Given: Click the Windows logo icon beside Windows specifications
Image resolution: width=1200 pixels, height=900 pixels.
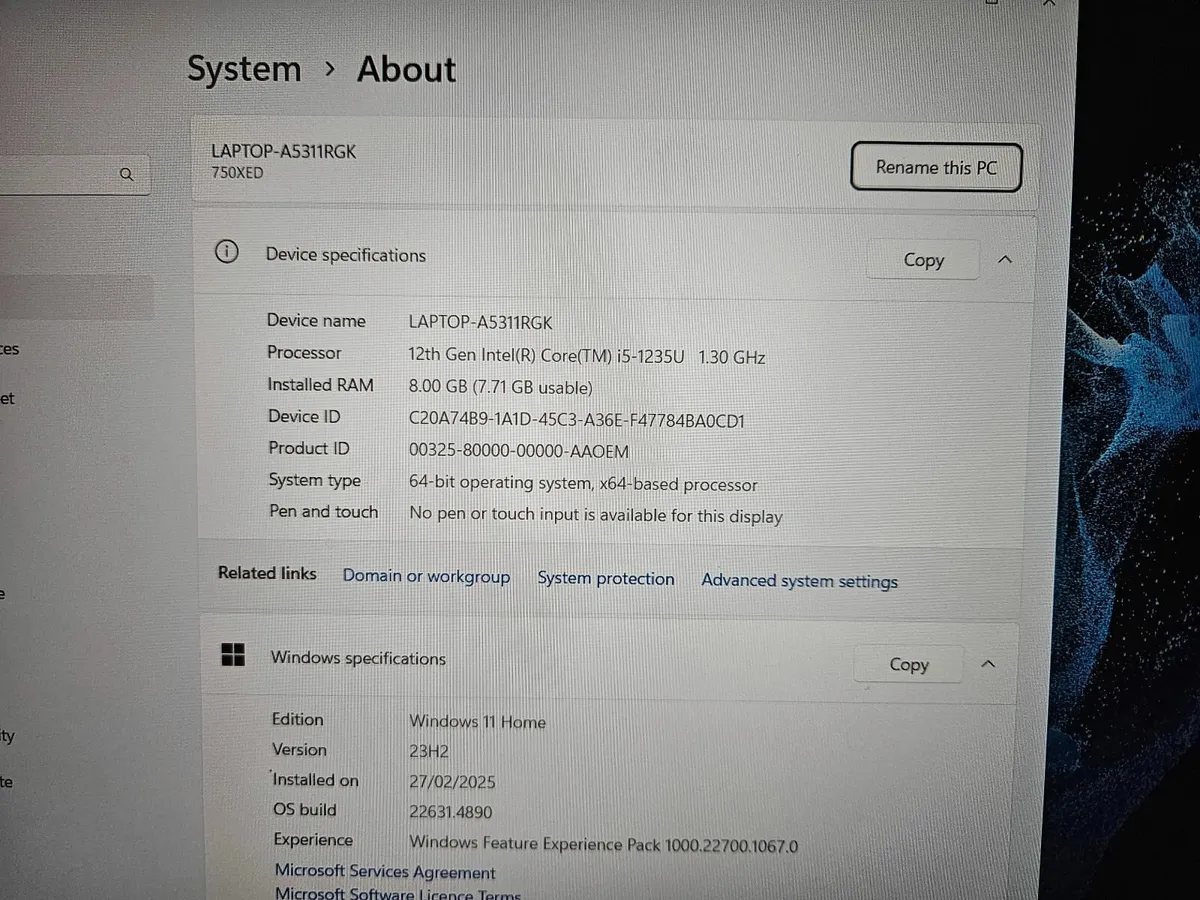Looking at the screenshot, I should click(233, 656).
